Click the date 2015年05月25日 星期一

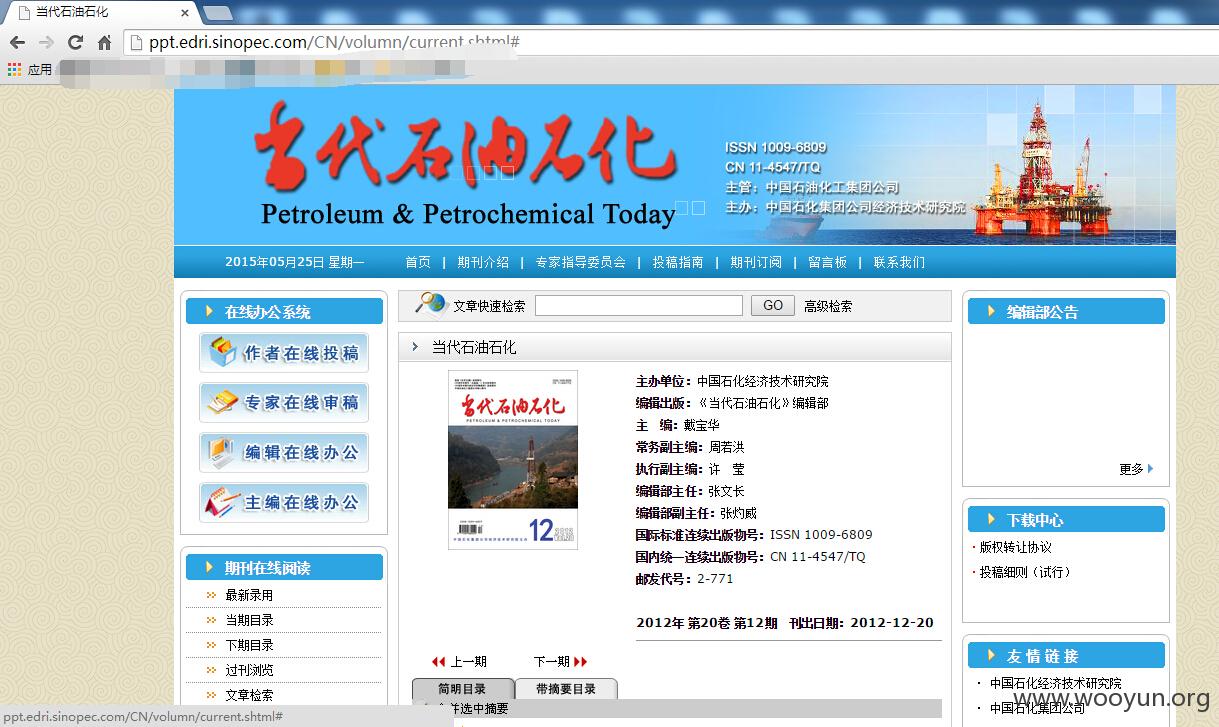click(x=295, y=262)
